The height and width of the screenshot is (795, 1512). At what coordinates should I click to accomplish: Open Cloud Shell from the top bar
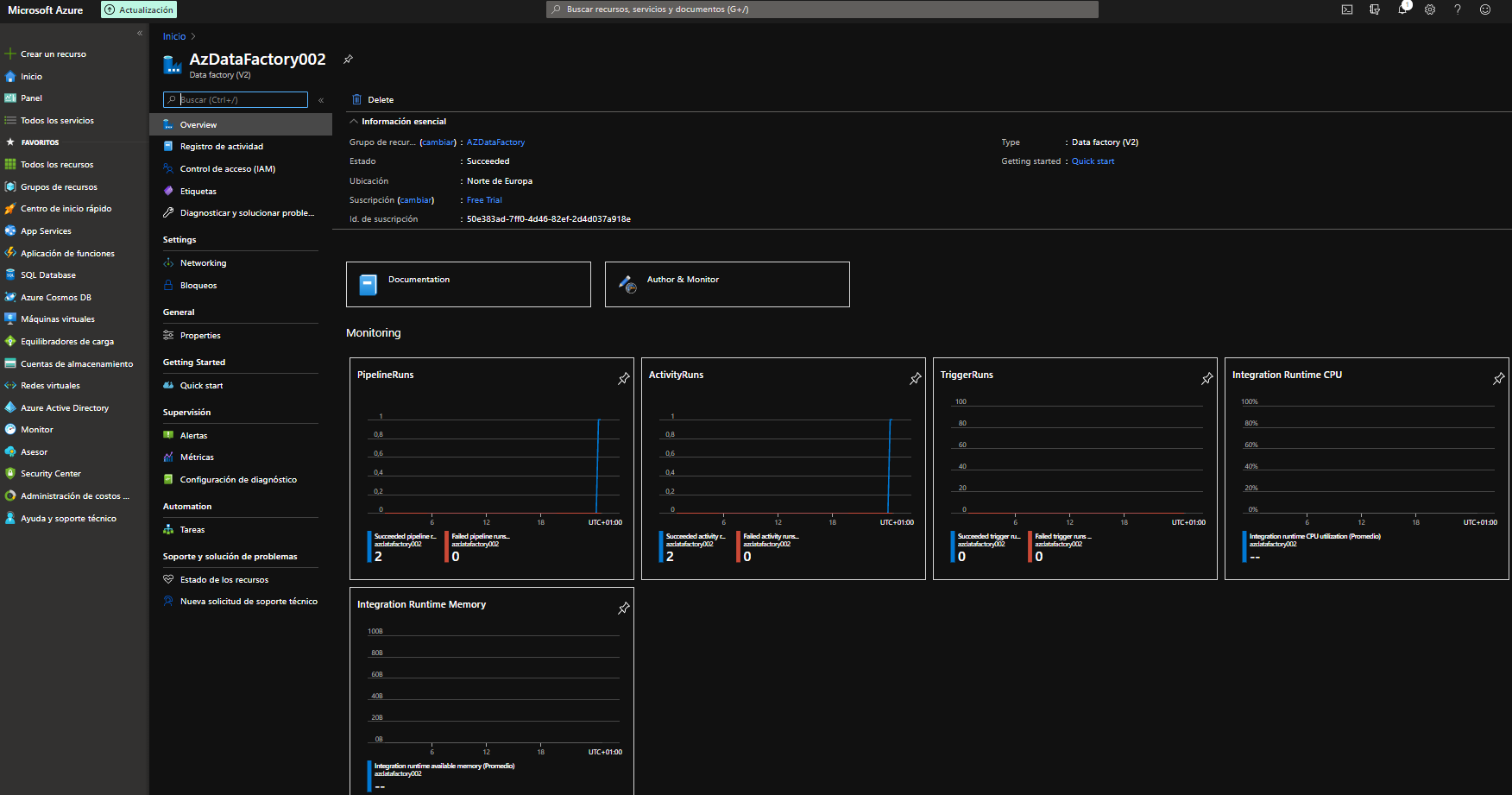point(1347,9)
